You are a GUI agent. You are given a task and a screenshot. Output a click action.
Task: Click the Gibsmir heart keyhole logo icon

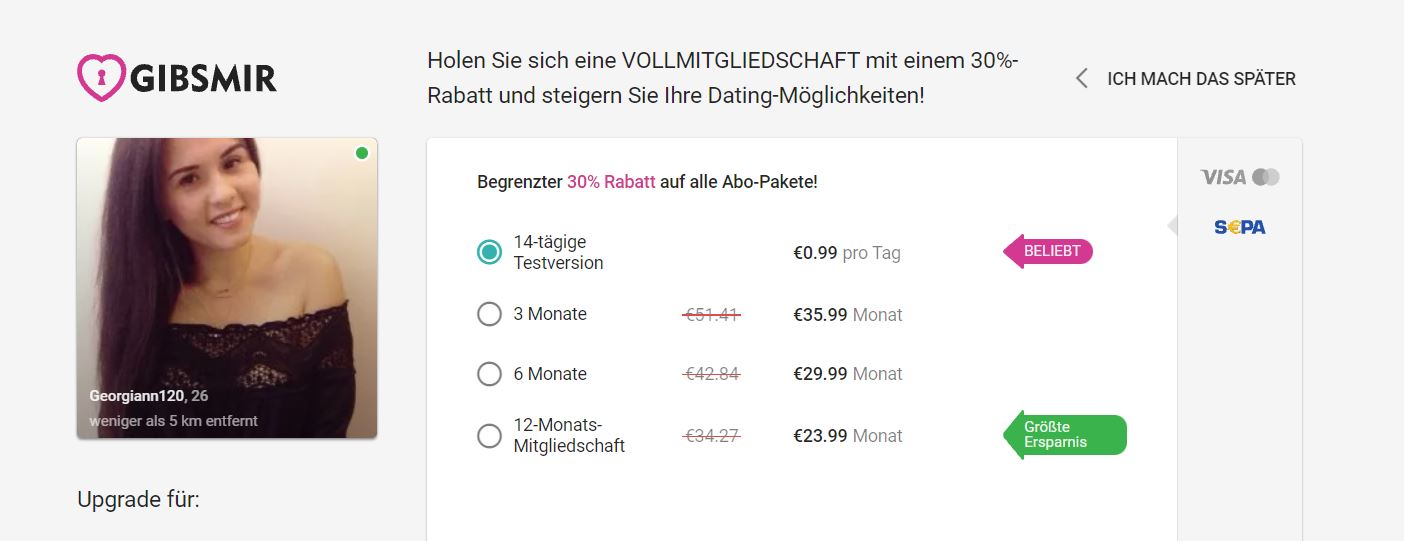[101, 77]
